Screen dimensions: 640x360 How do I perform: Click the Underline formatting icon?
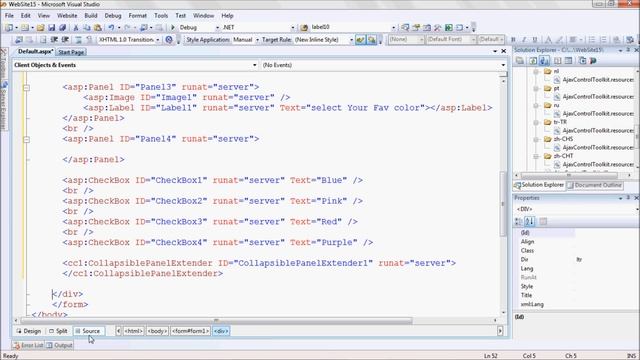[x=535, y=40]
